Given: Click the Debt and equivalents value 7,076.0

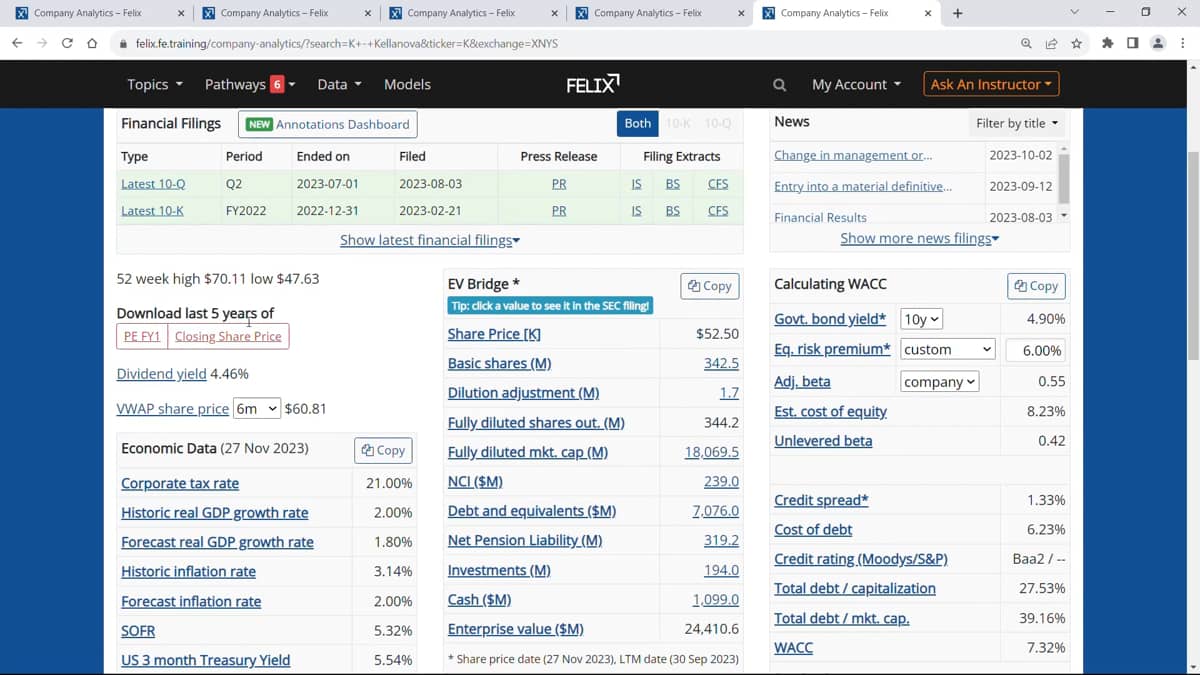Looking at the screenshot, I should [x=715, y=511].
